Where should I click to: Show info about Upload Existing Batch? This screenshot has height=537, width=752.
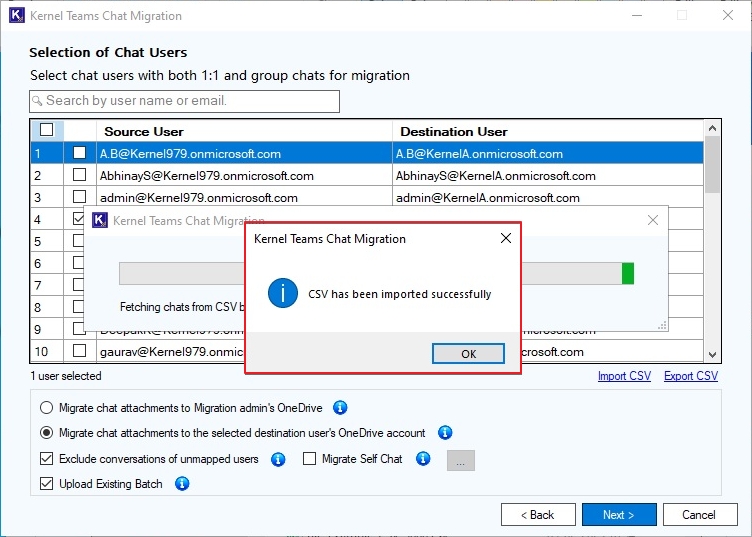(182, 484)
